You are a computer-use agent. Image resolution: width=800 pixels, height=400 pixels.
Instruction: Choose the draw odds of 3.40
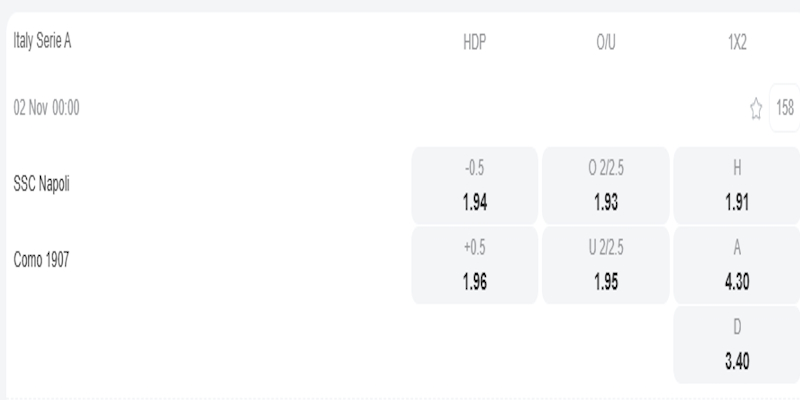pos(737,345)
